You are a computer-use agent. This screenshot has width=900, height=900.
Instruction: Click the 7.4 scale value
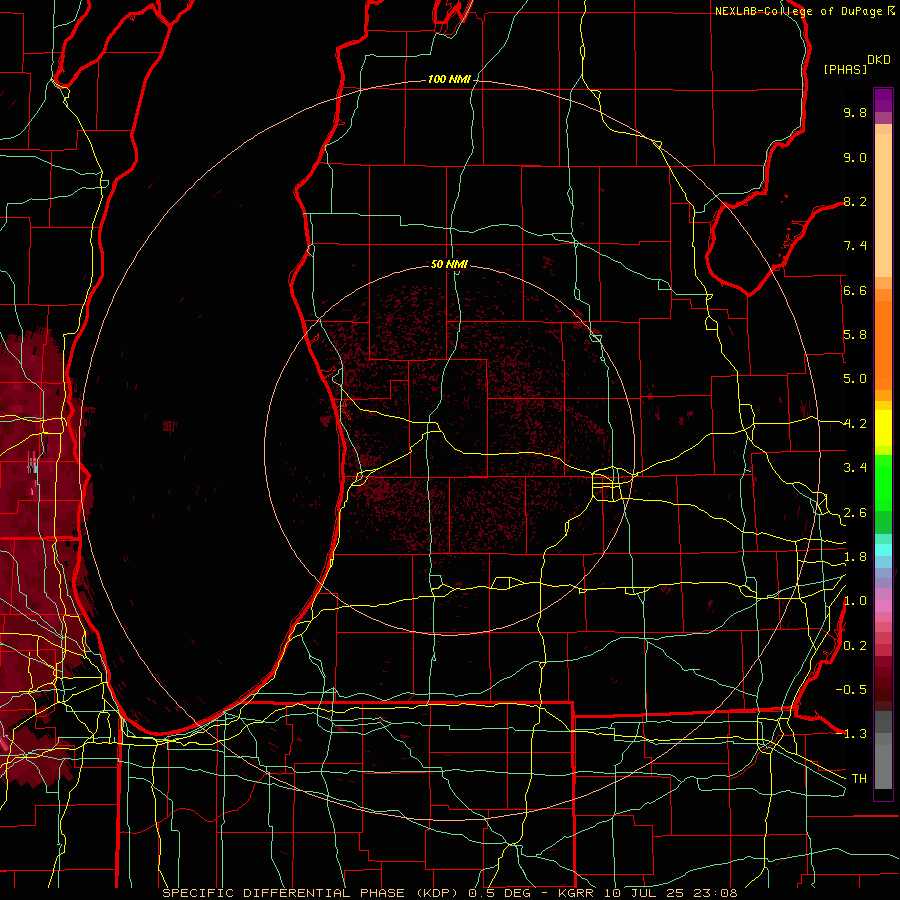click(855, 246)
